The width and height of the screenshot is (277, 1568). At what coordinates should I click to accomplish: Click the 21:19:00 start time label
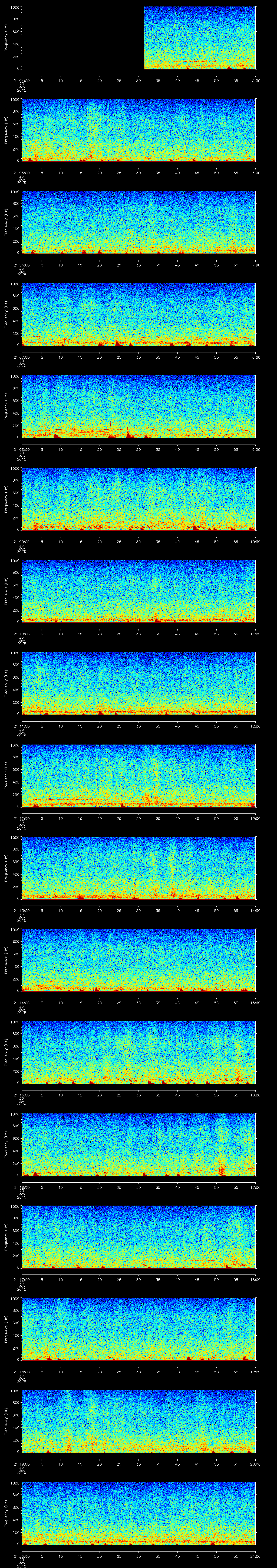pyautogui.click(x=21, y=1463)
